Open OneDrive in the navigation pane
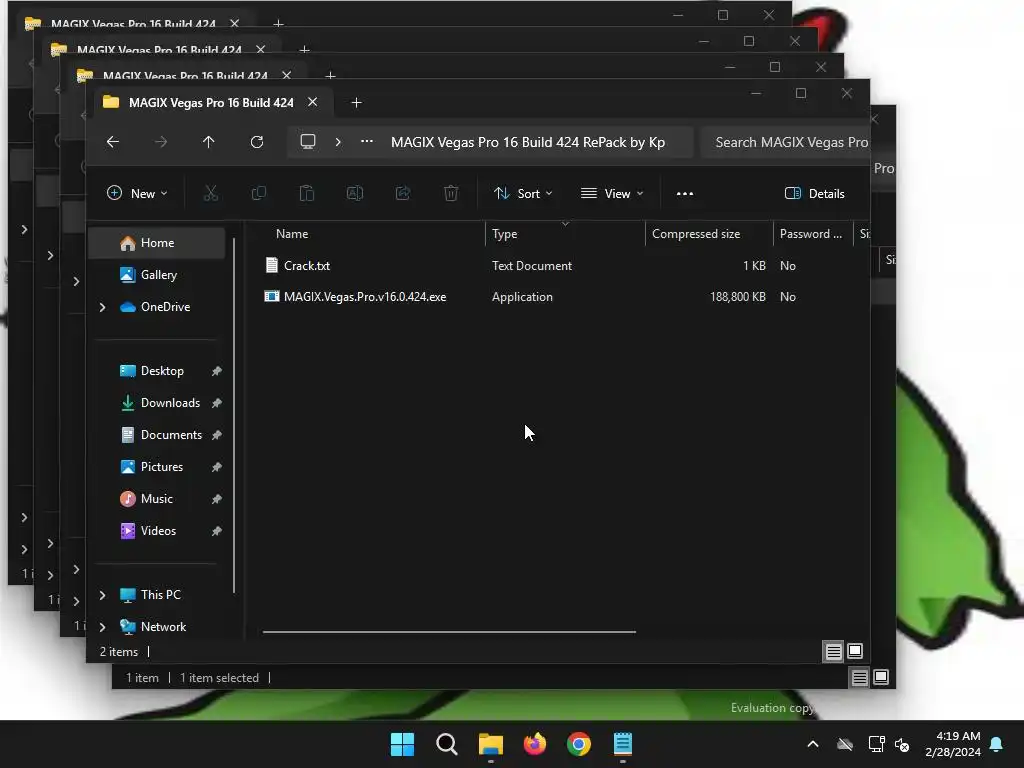 click(165, 307)
